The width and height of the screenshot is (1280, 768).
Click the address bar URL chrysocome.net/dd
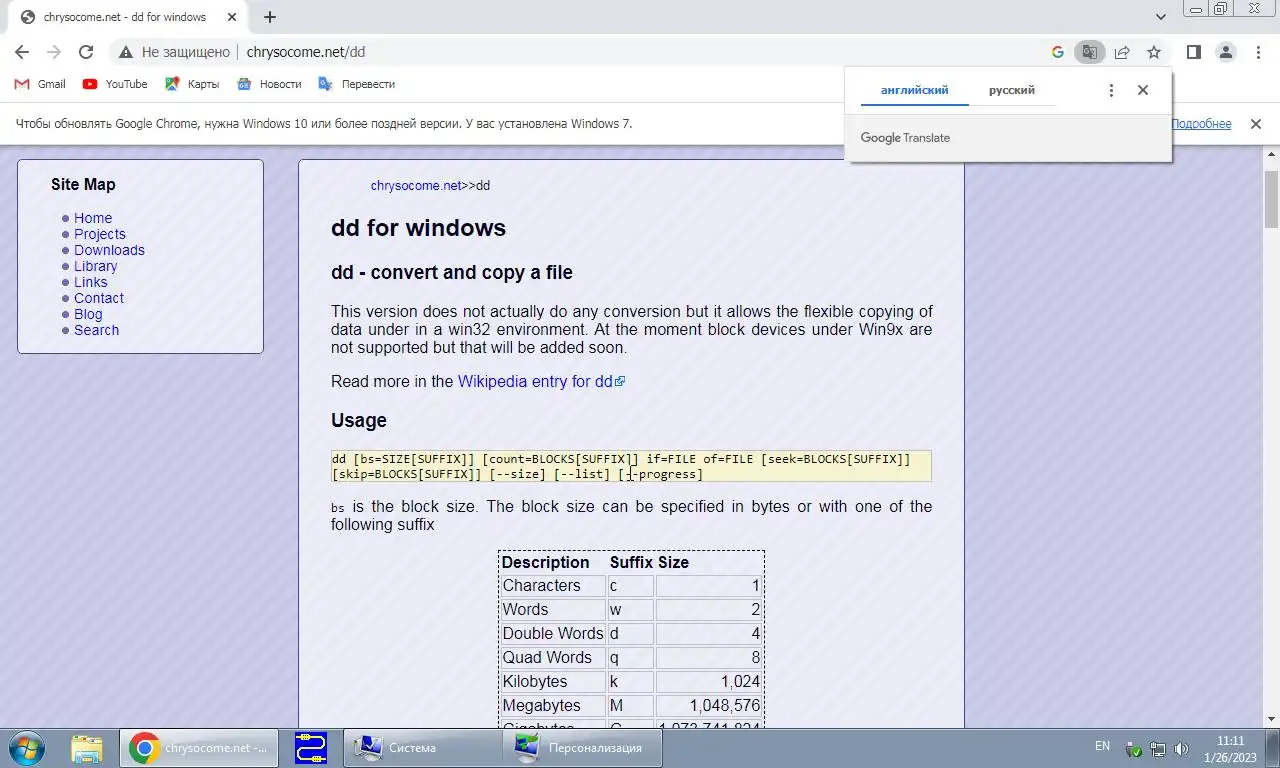pyautogui.click(x=306, y=52)
